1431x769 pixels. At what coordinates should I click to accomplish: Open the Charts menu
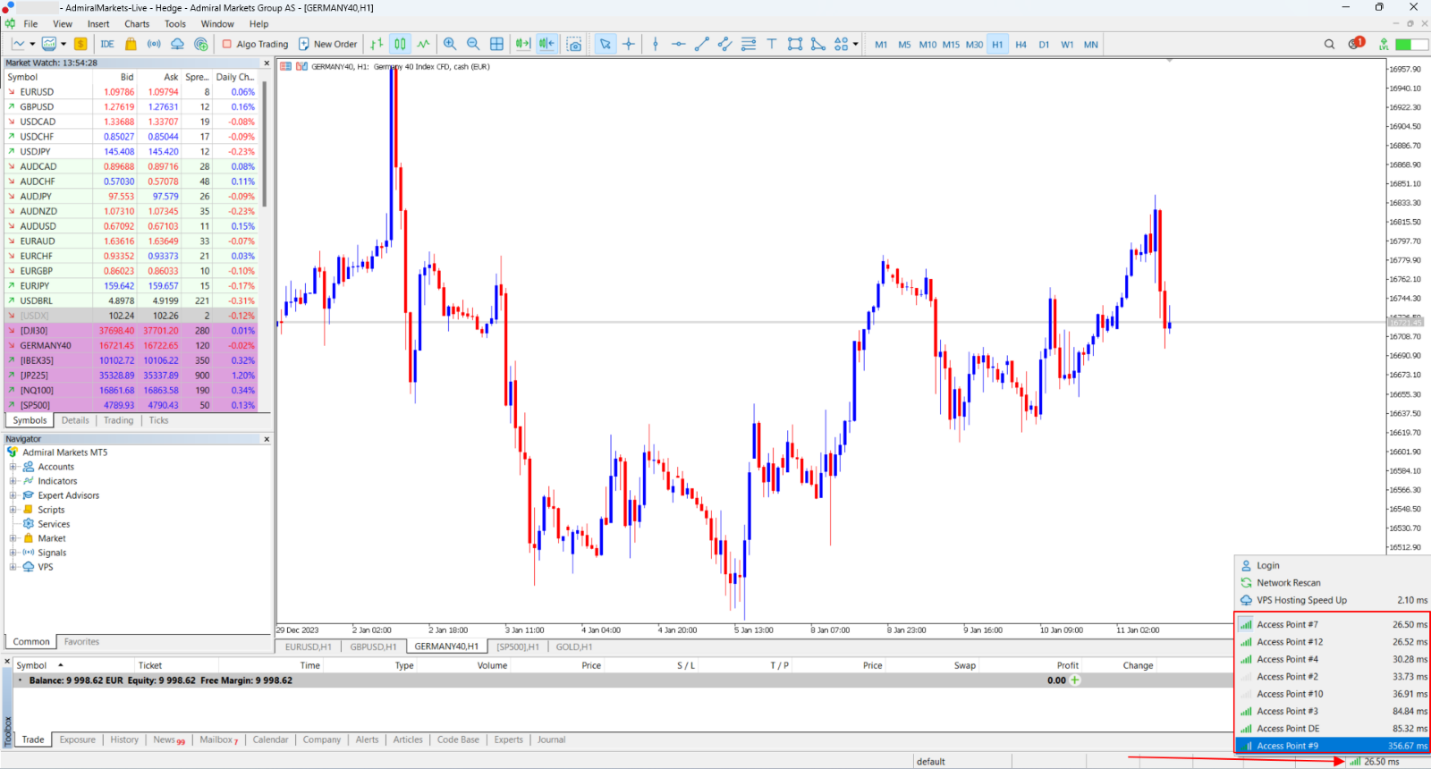point(137,23)
